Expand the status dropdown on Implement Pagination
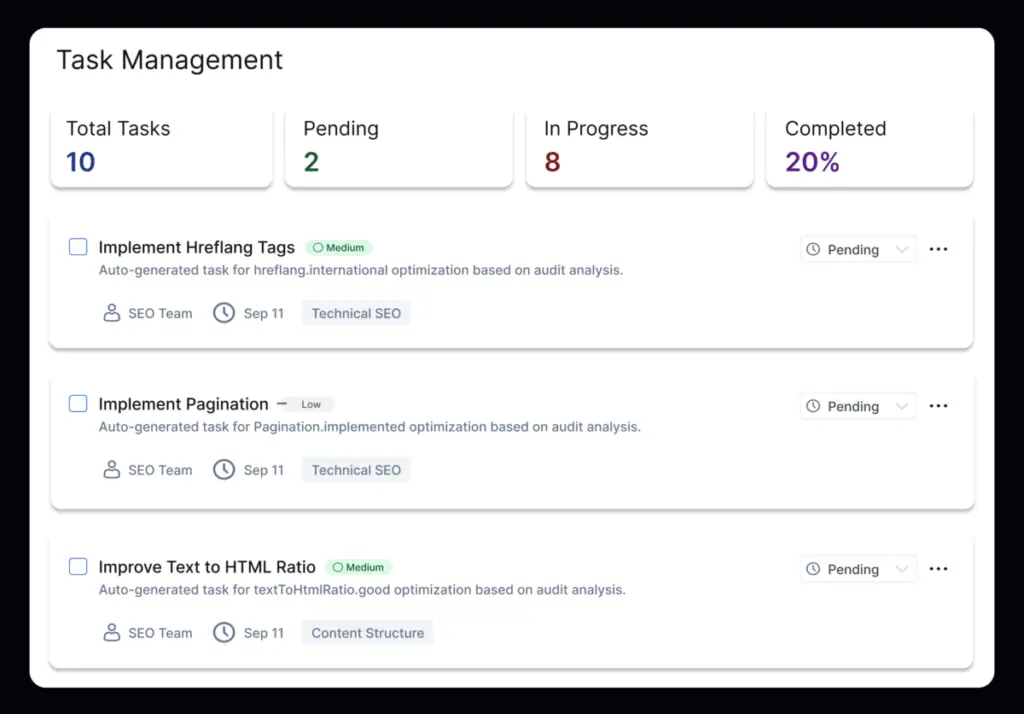Viewport: 1024px width, 714px height. pyautogui.click(x=858, y=406)
